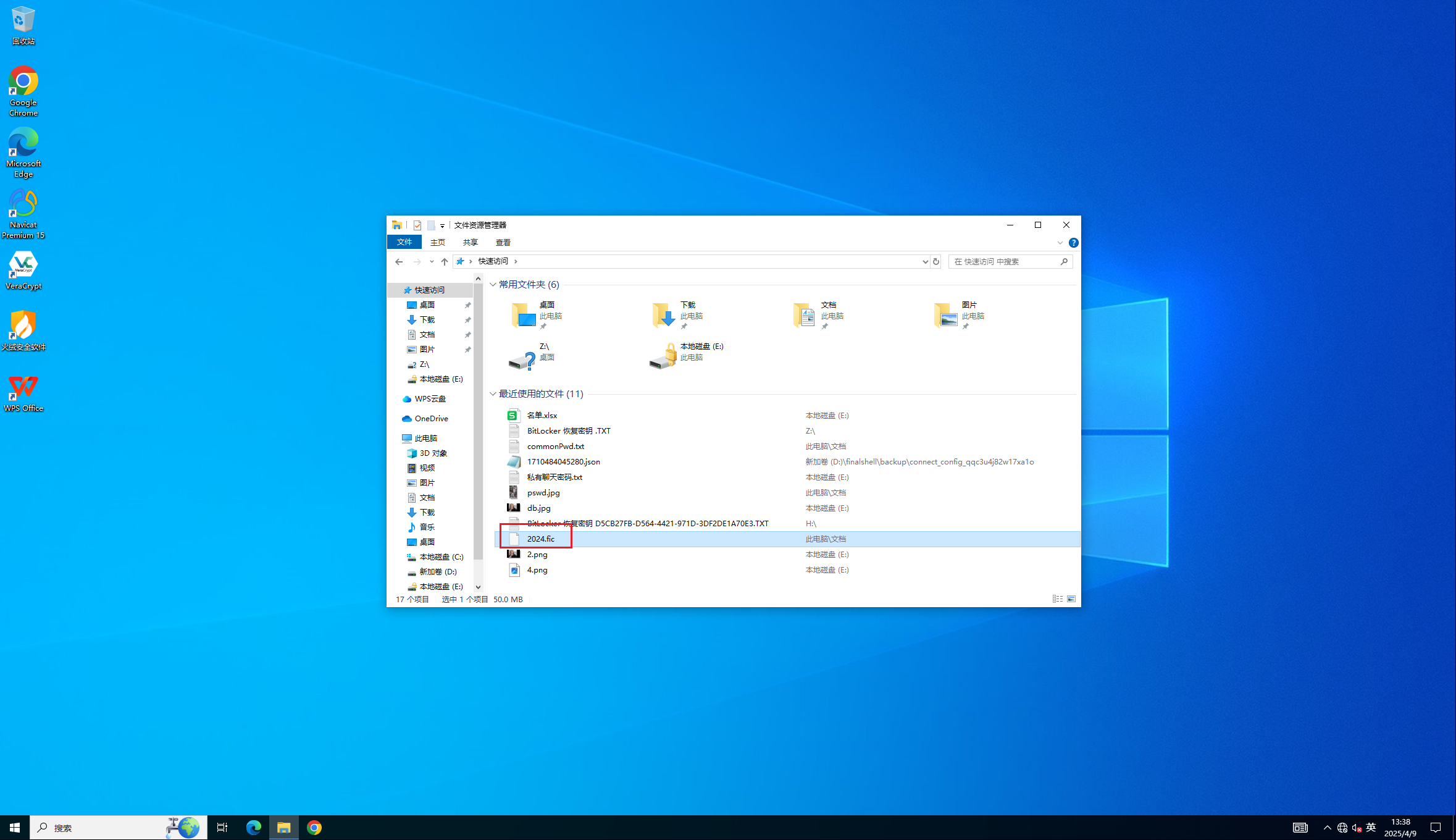The image size is (1456, 840).
Task: Select the 名单.xlsx recent file
Action: [x=542, y=416]
